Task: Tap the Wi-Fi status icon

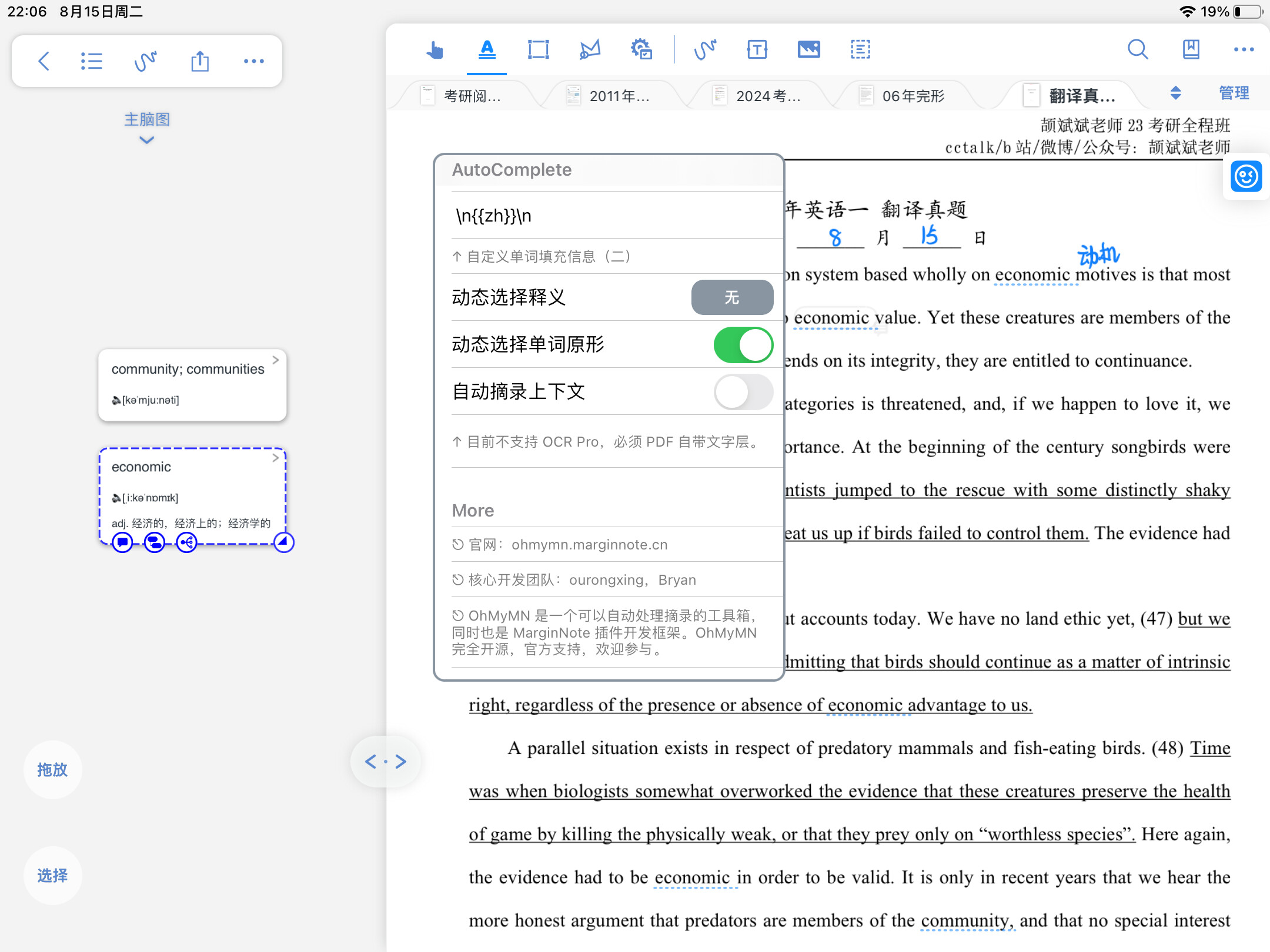Action: [x=1187, y=11]
